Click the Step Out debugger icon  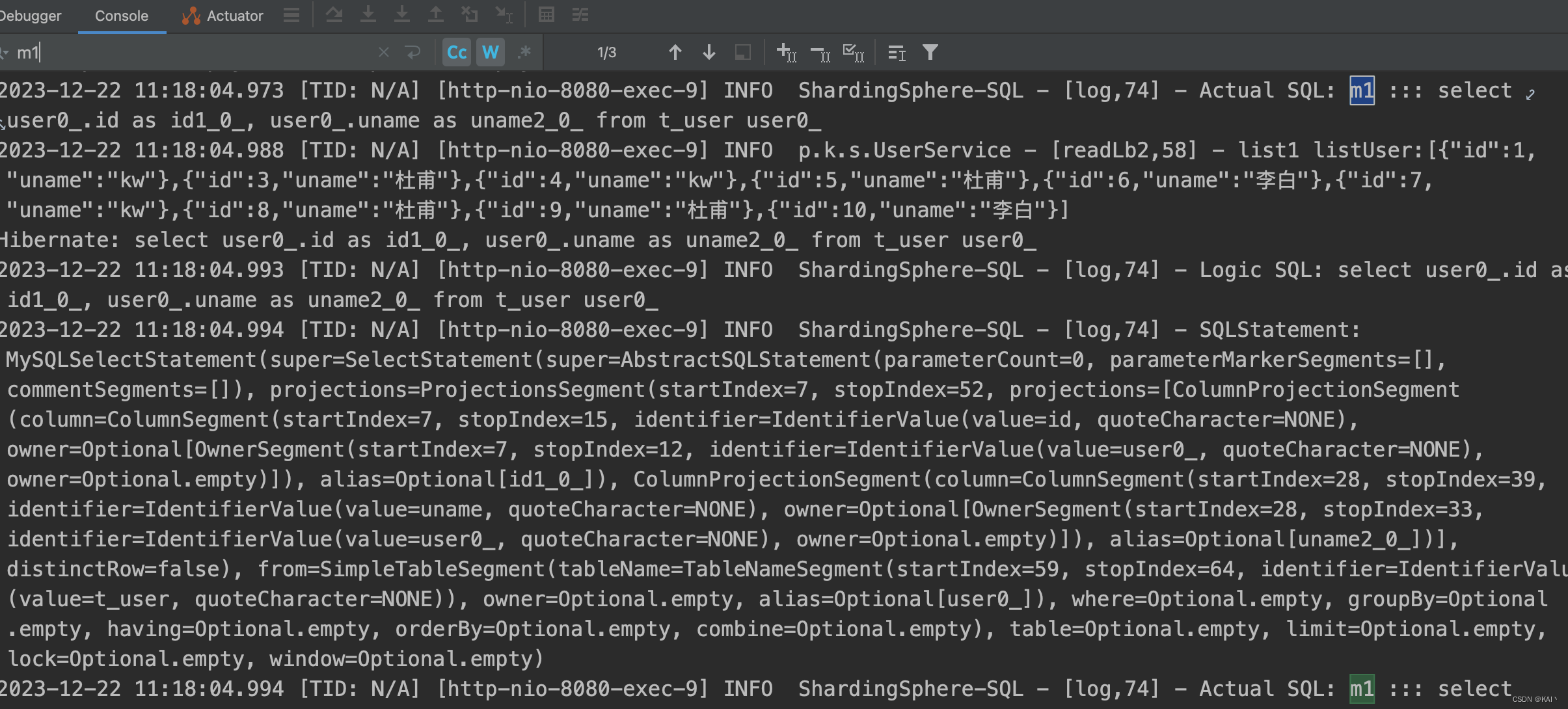[x=436, y=14]
